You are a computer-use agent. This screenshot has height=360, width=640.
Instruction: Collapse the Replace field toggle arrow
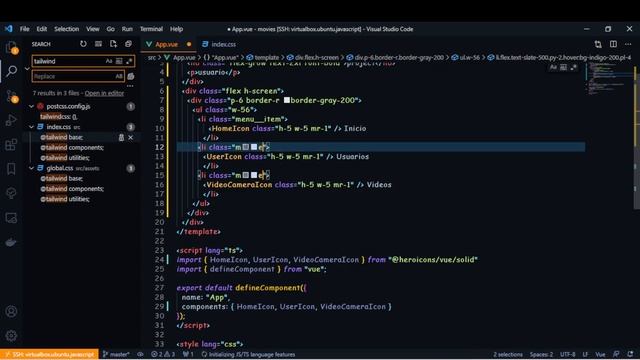coord(27,69)
